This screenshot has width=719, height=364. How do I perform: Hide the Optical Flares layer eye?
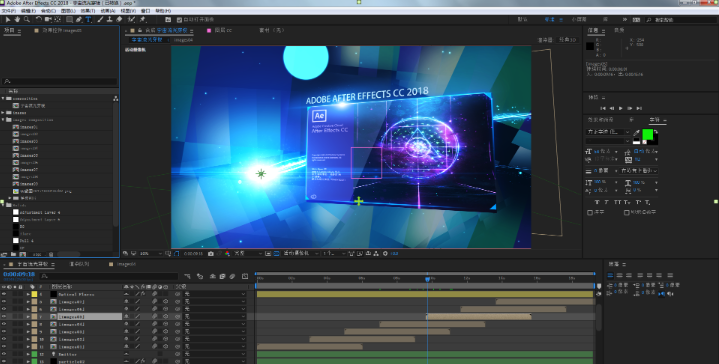pyautogui.click(x=4, y=294)
